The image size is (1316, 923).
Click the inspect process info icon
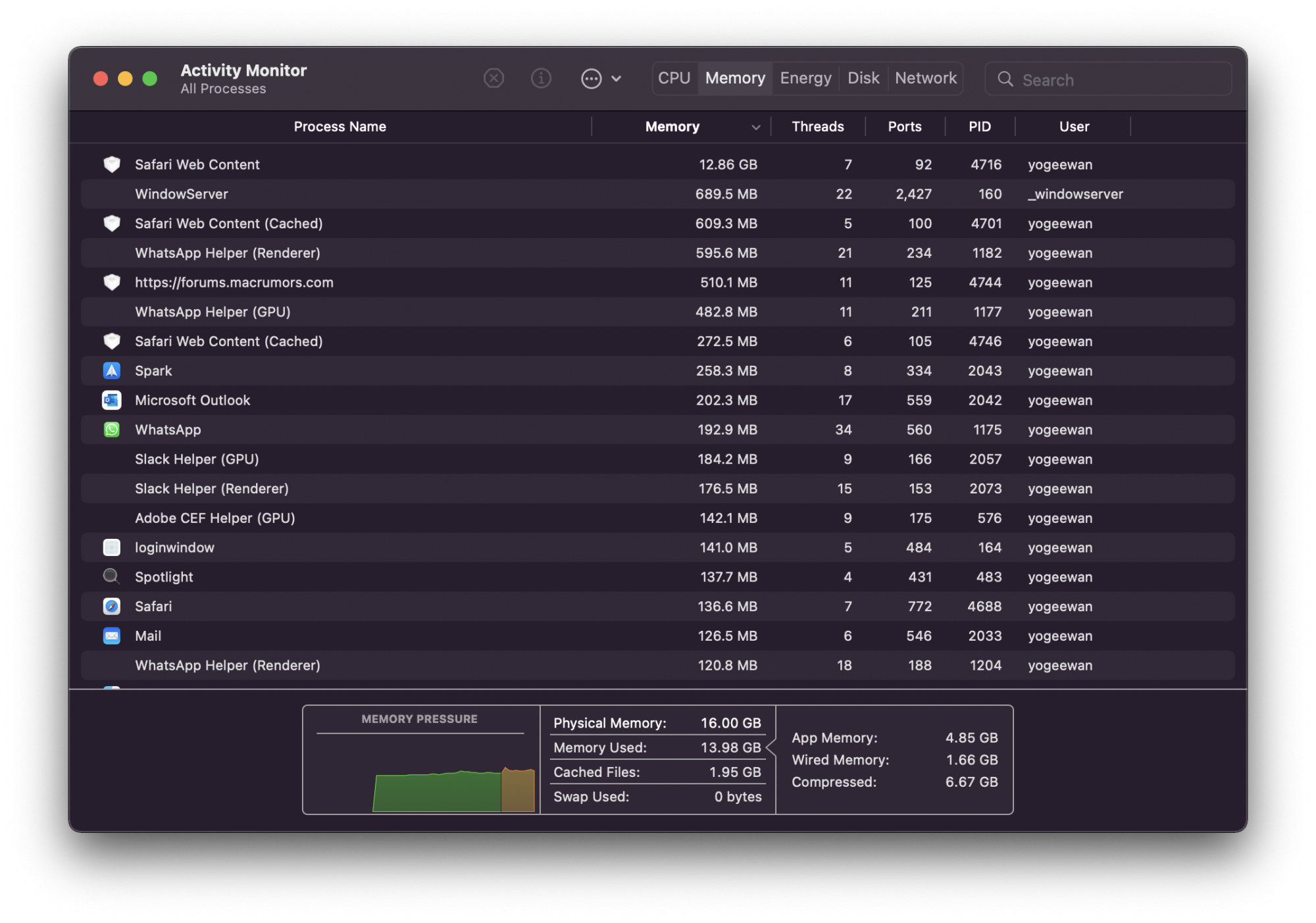pyautogui.click(x=541, y=78)
